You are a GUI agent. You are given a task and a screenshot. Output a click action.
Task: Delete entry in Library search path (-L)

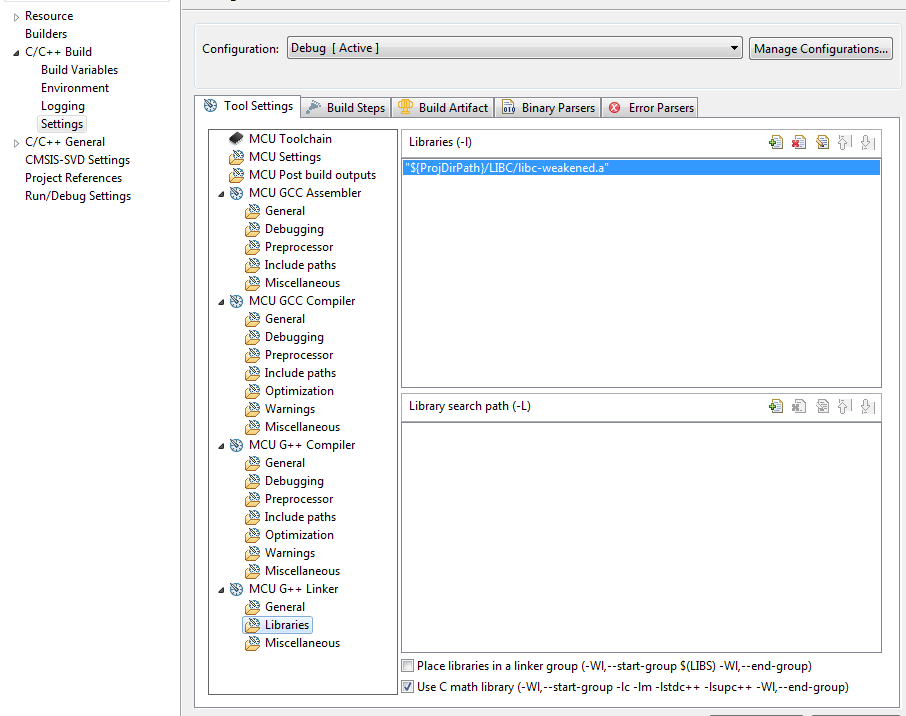pos(799,406)
